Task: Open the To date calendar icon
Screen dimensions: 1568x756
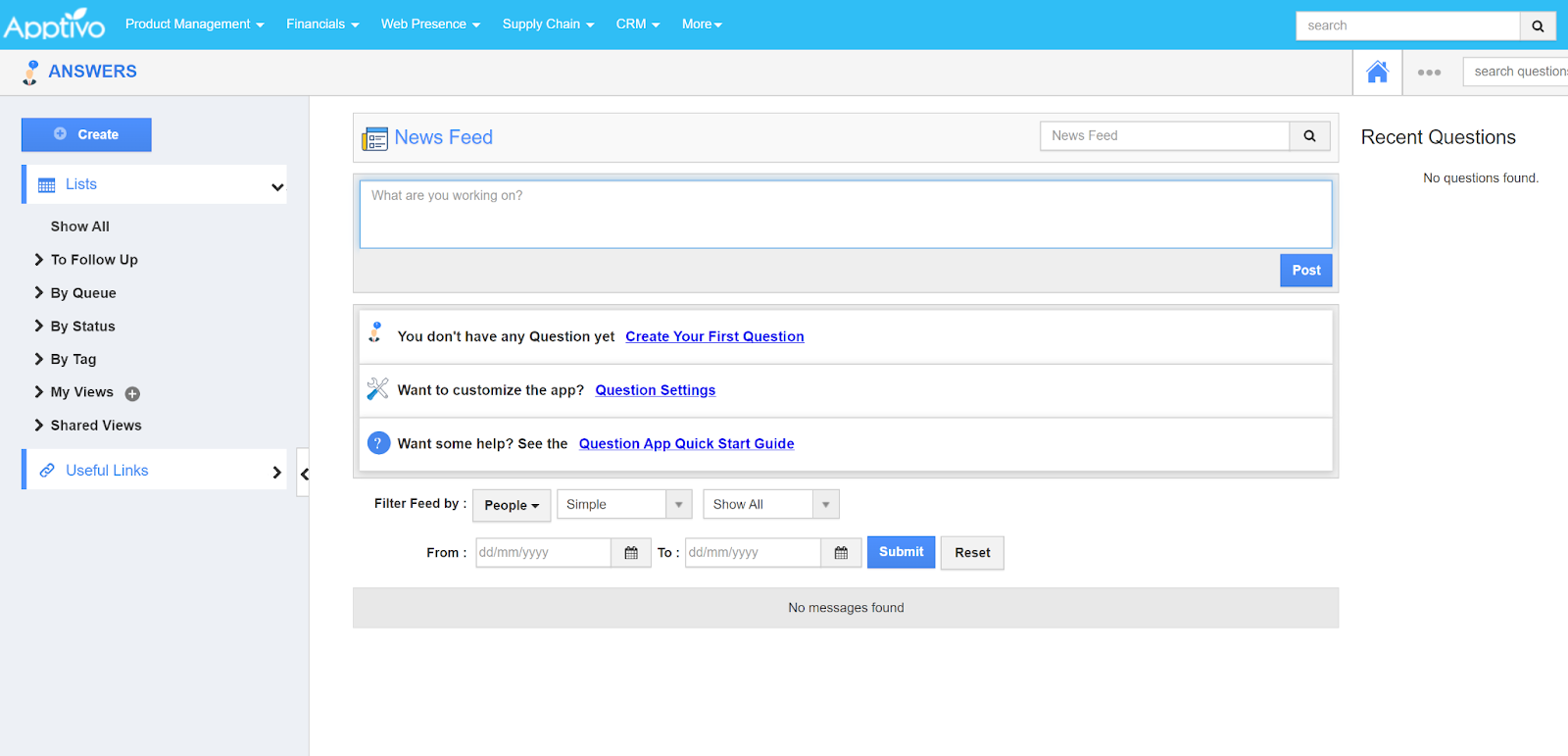Action: coord(841,553)
